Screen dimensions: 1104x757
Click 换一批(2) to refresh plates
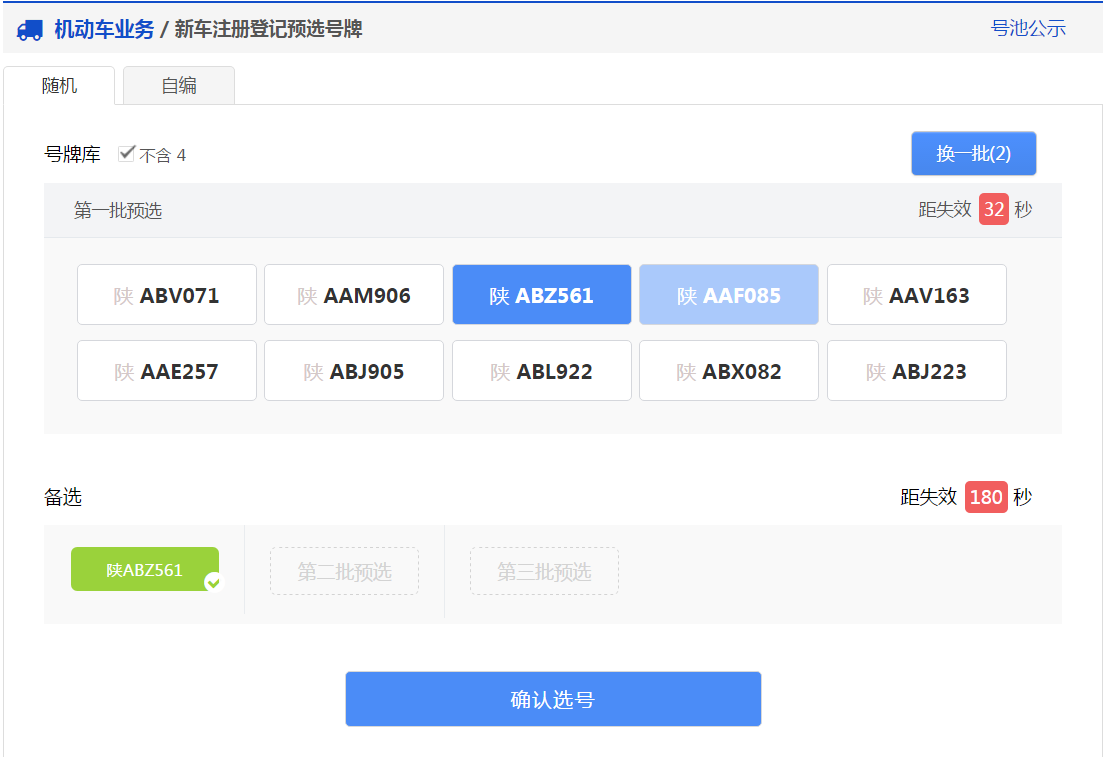point(972,153)
